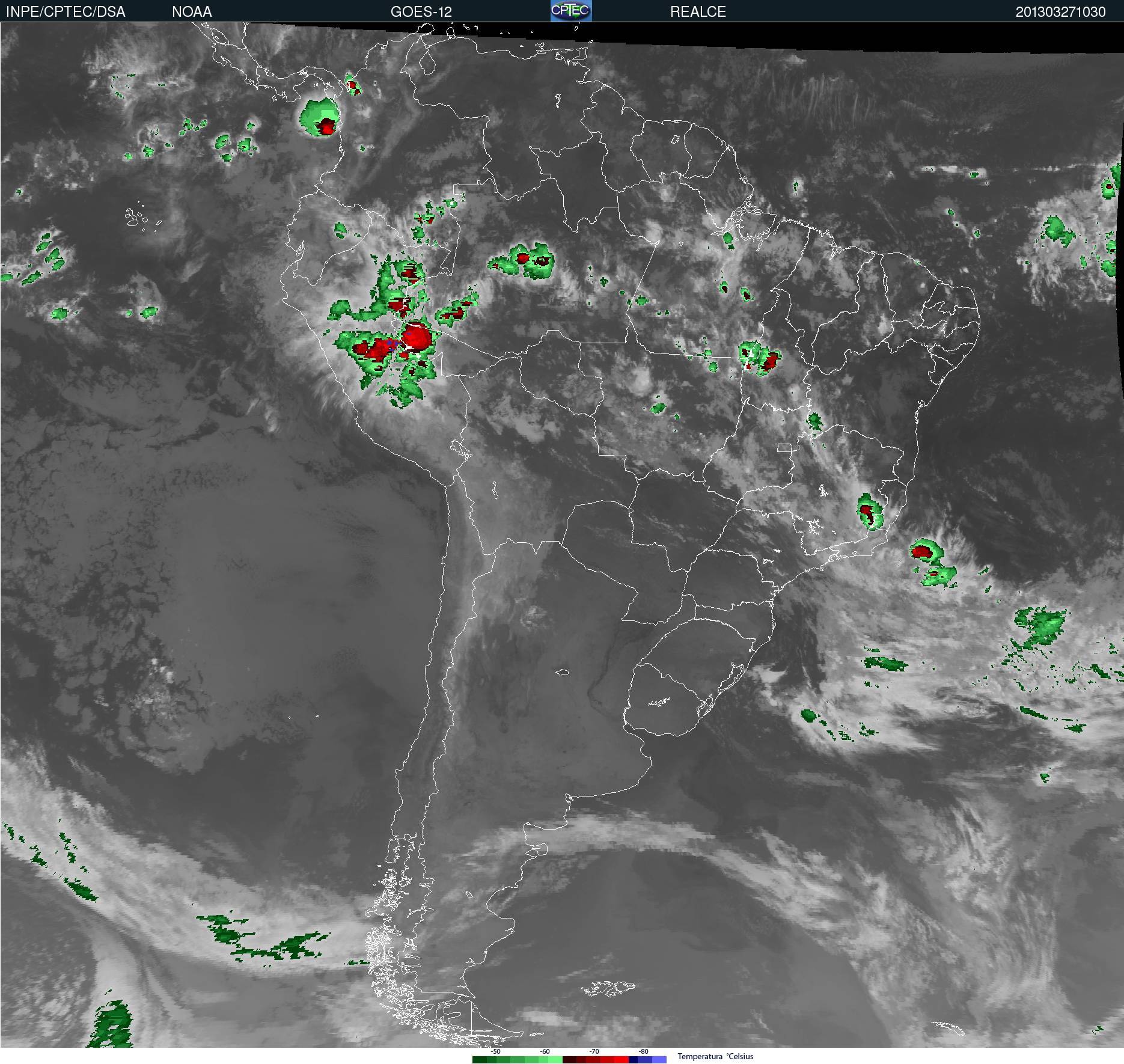Click the REALCE label in the header

click(698, 12)
